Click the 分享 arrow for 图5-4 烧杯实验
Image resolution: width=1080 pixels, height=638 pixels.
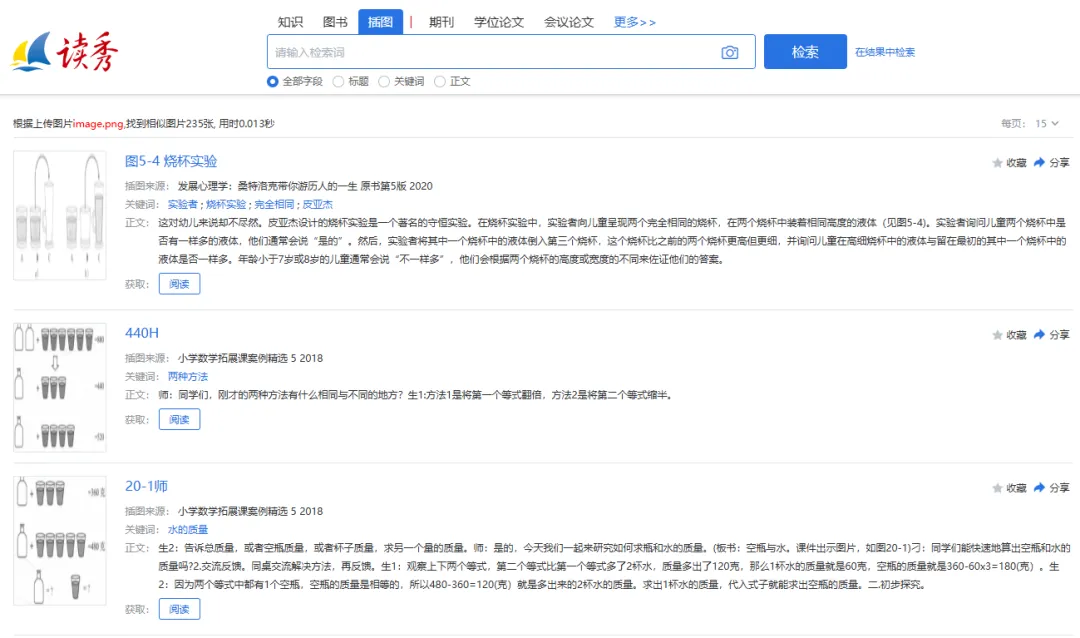(x=1040, y=162)
